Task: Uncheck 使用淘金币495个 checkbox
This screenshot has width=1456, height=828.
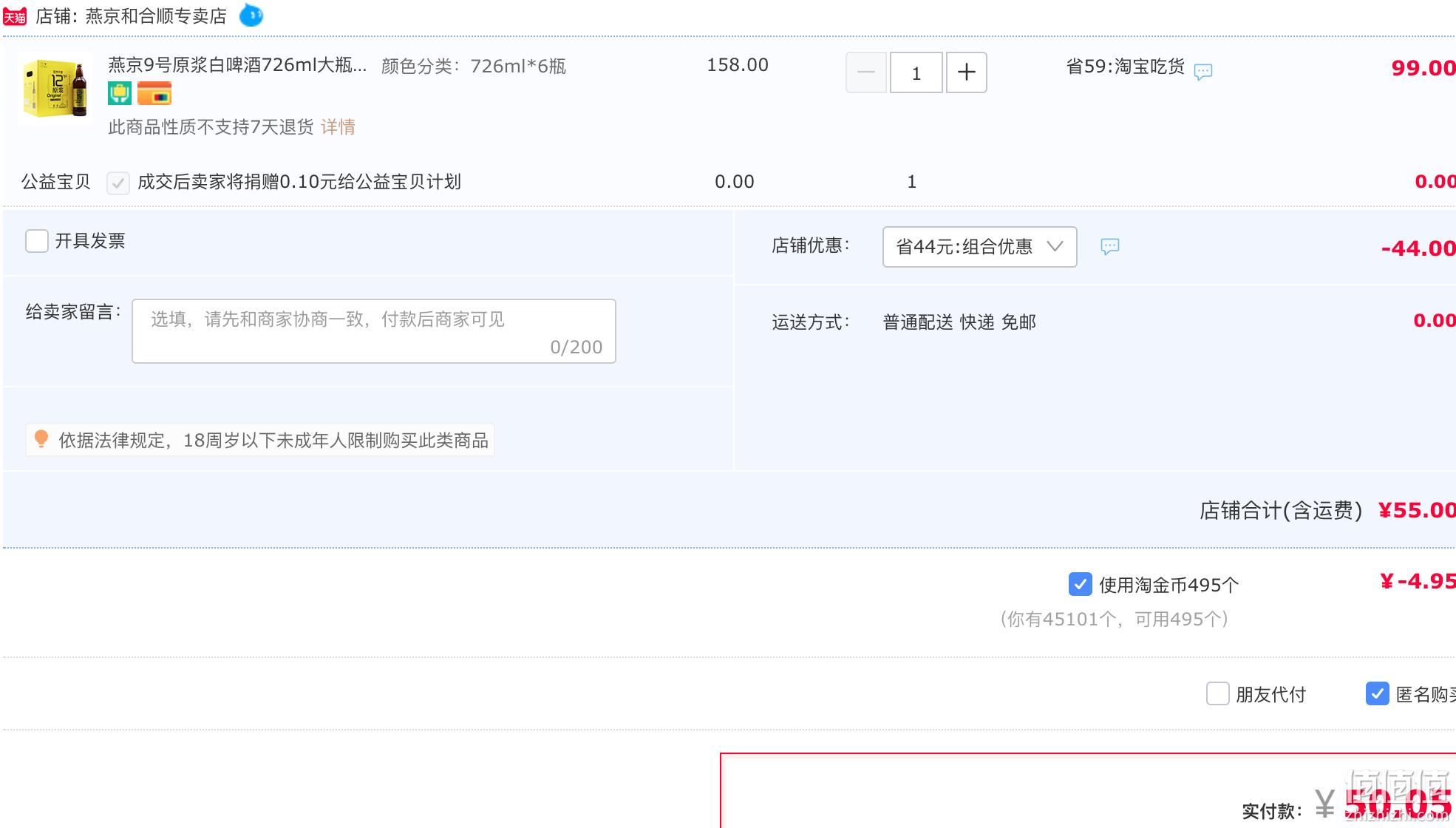Action: pos(1081,584)
